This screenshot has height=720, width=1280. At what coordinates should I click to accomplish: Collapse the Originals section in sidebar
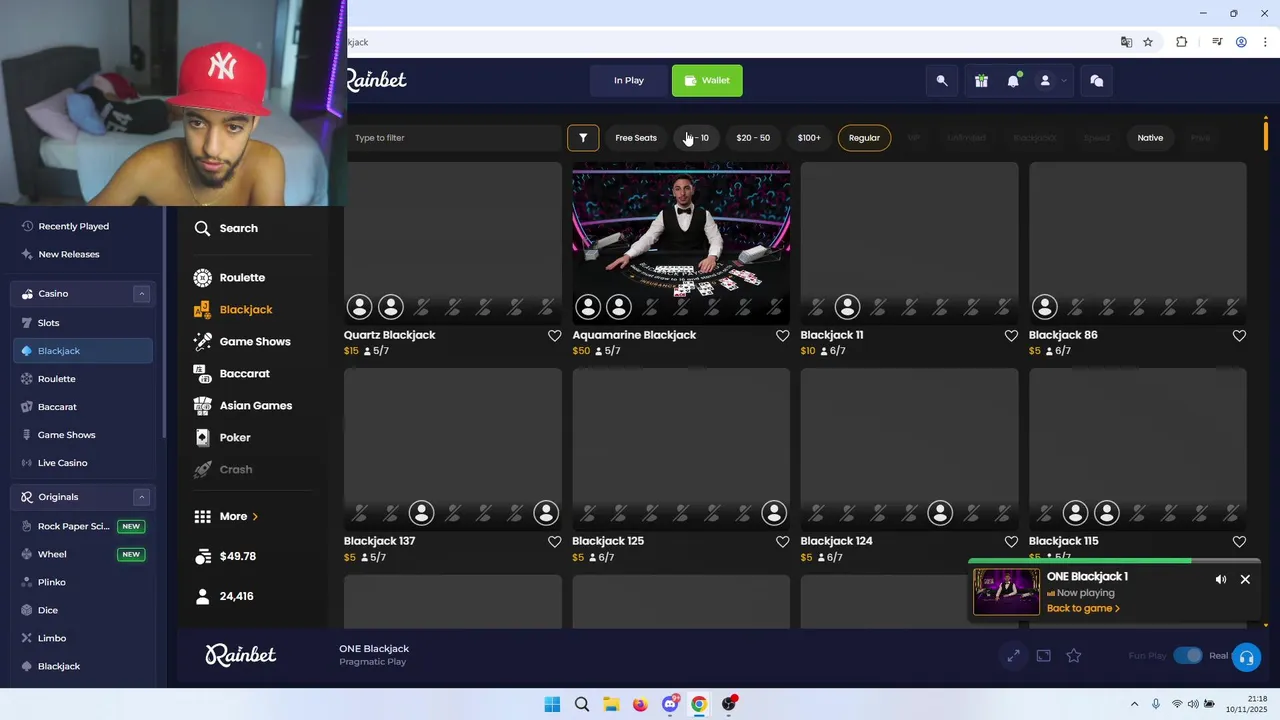tap(141, 497)
